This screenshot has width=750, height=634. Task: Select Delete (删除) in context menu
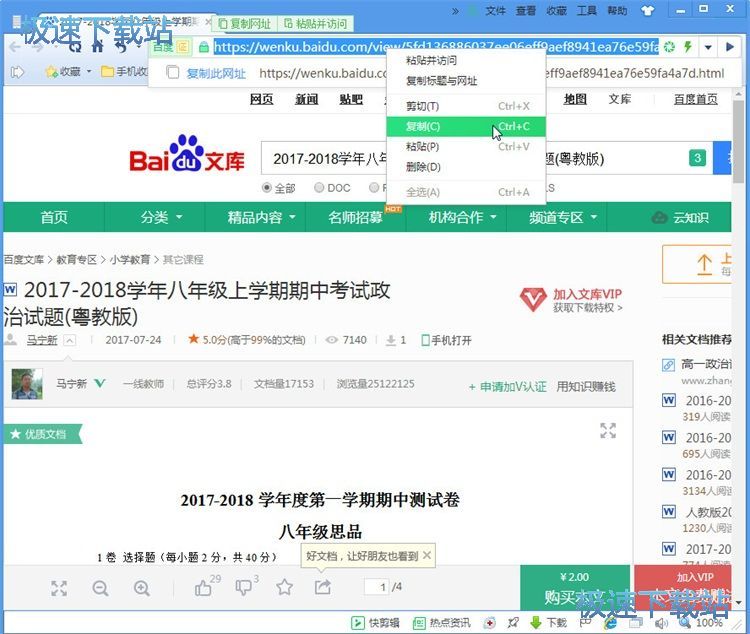(466, 167)
